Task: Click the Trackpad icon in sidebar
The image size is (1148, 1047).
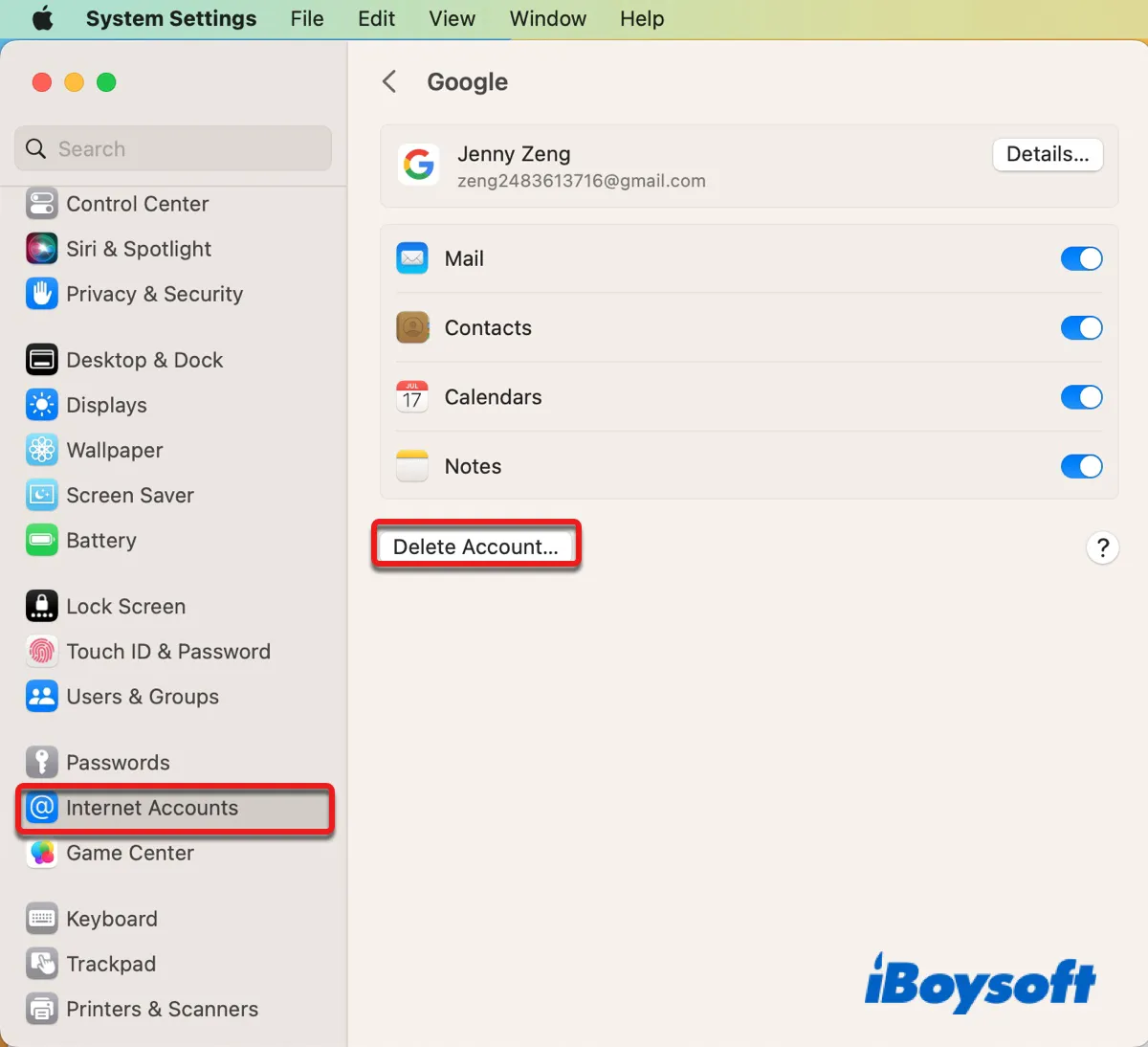Action: pyautogui.click(x=41, y=964)
